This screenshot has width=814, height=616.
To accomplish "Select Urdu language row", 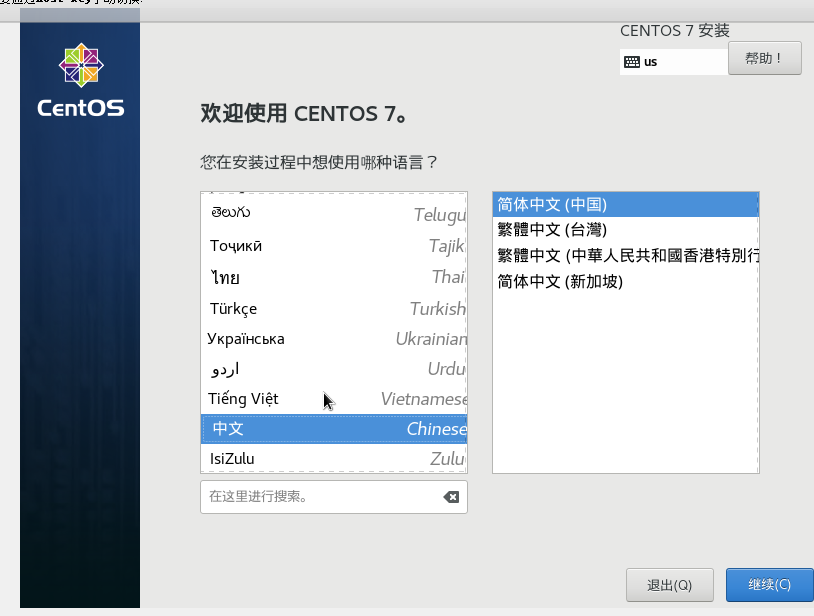I will click(334, 369).
